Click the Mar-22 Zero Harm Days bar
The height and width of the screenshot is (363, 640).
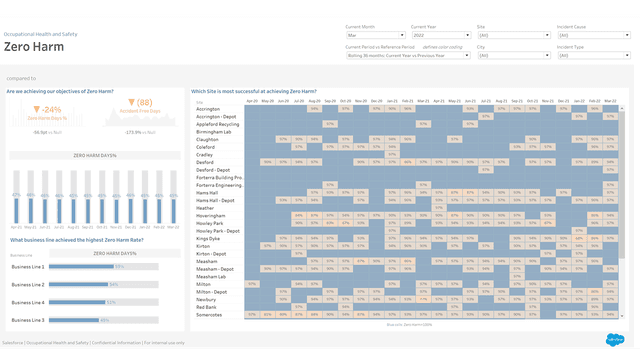[x=173, y=211]
